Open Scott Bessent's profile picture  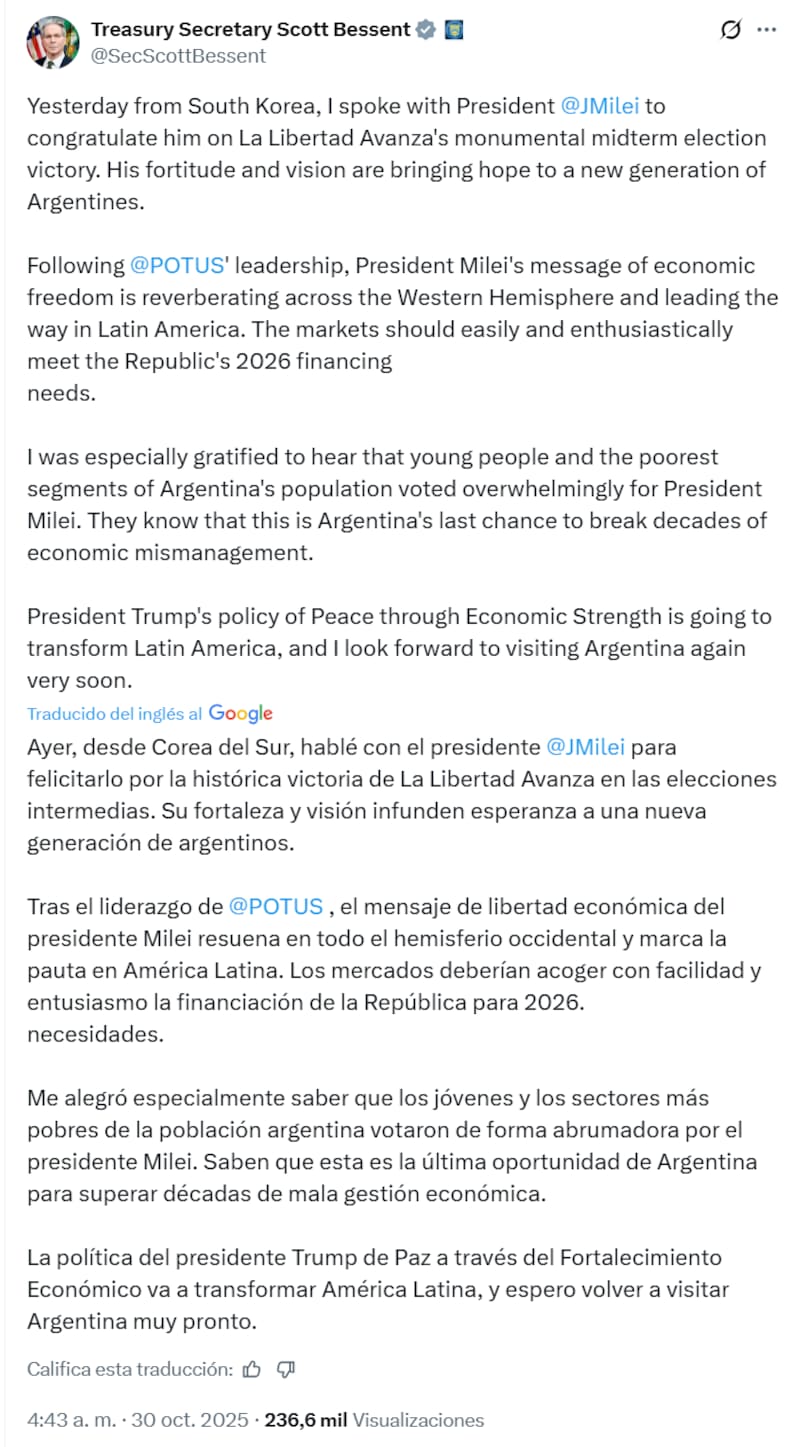coord(53,42)
